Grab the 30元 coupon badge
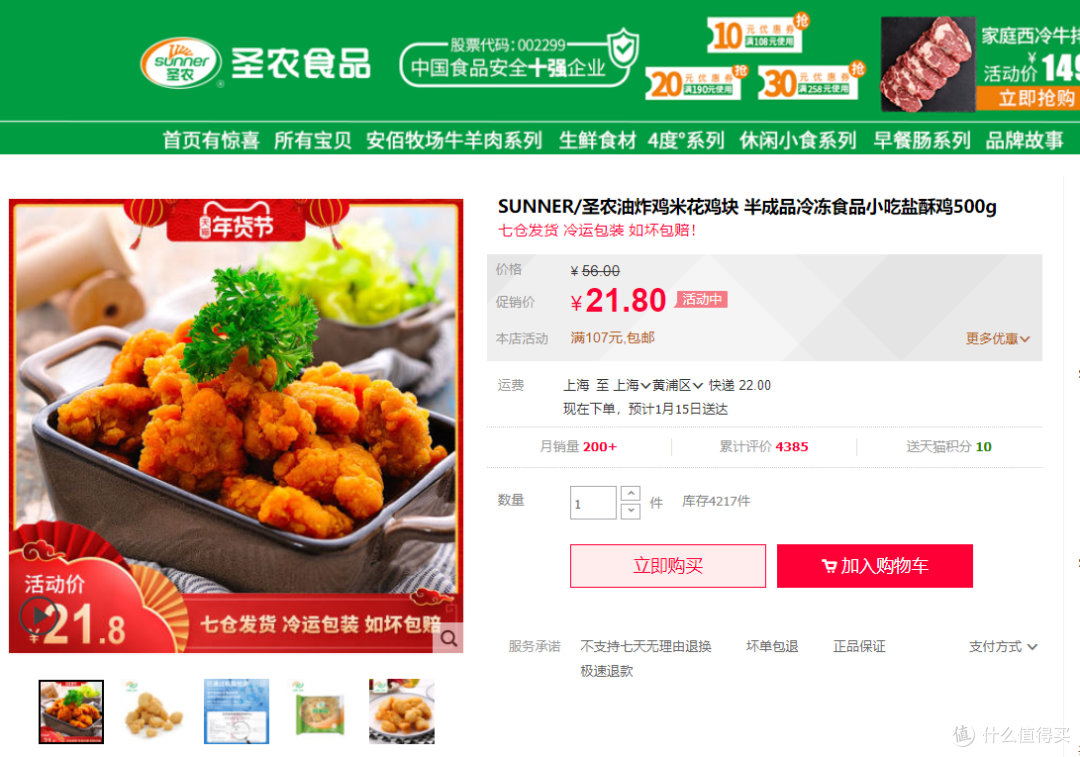The height and width of the screenshot is (757, 1080). tap(811, 81)
